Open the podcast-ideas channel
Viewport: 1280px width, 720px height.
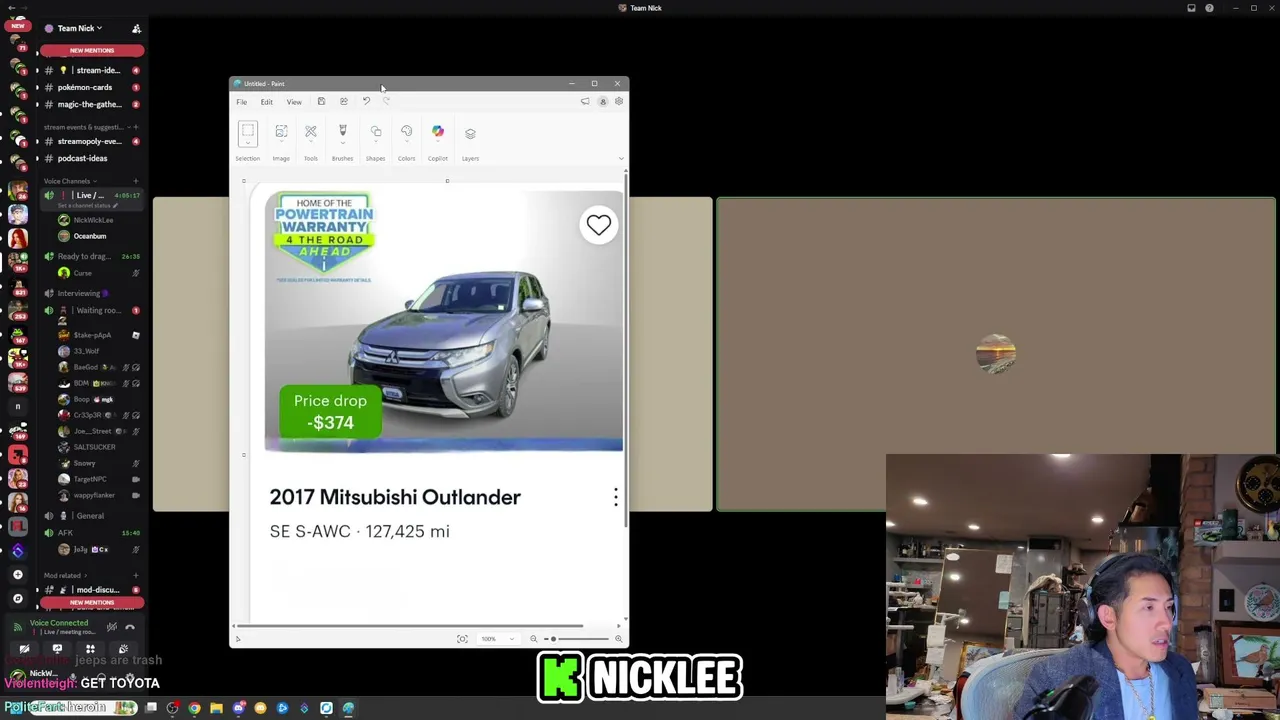coord(91,158)
